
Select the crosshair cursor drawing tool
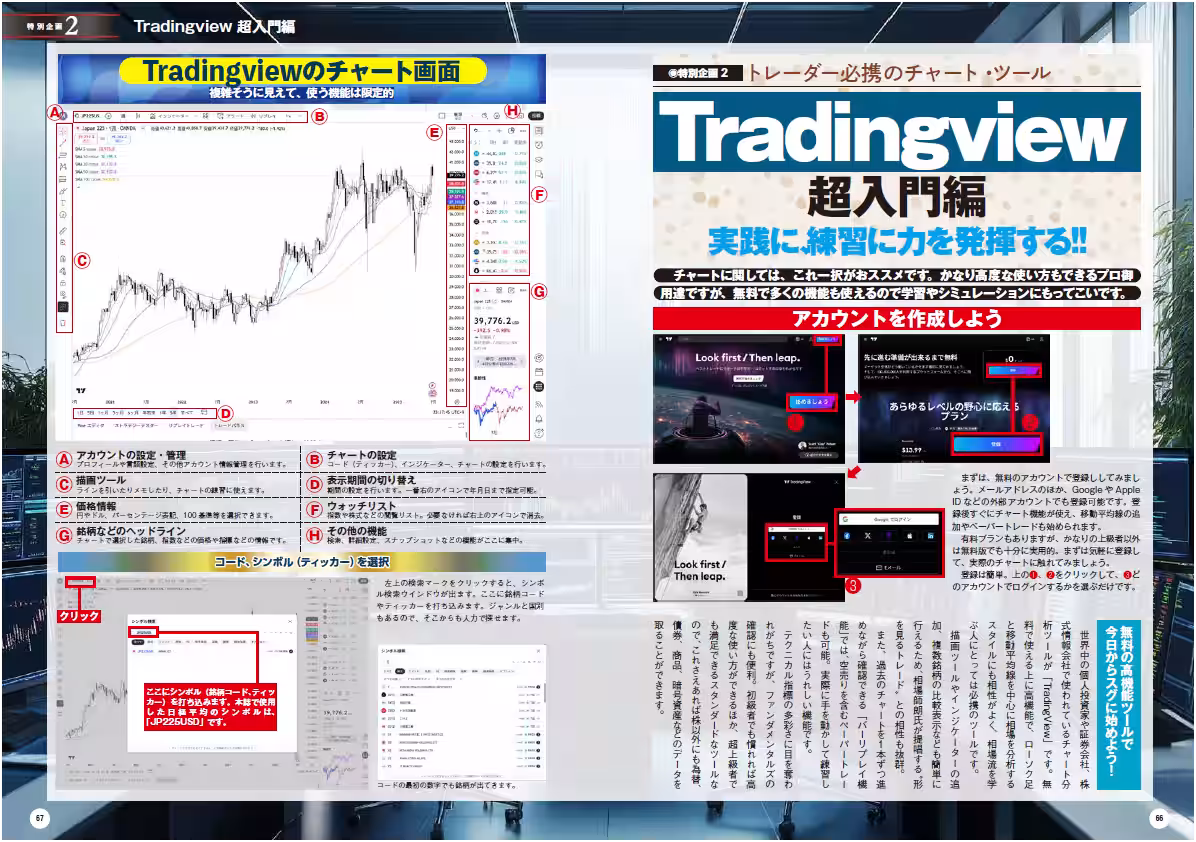pyautogui.click(x=63, y=132)
